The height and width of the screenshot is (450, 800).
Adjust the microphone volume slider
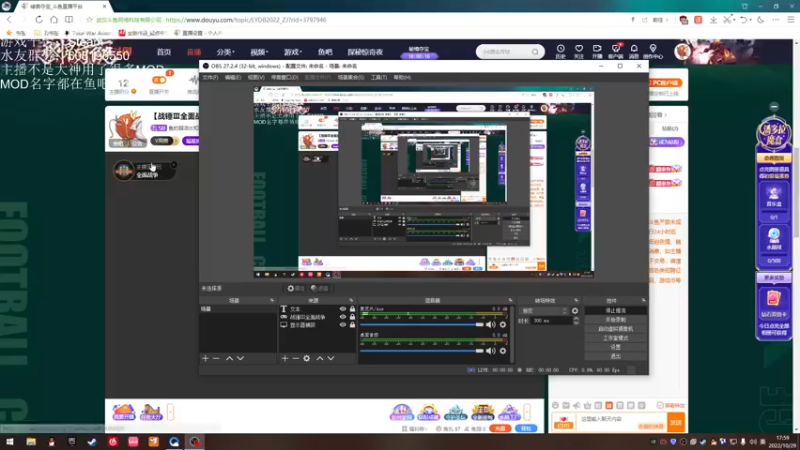pos(421,324)
